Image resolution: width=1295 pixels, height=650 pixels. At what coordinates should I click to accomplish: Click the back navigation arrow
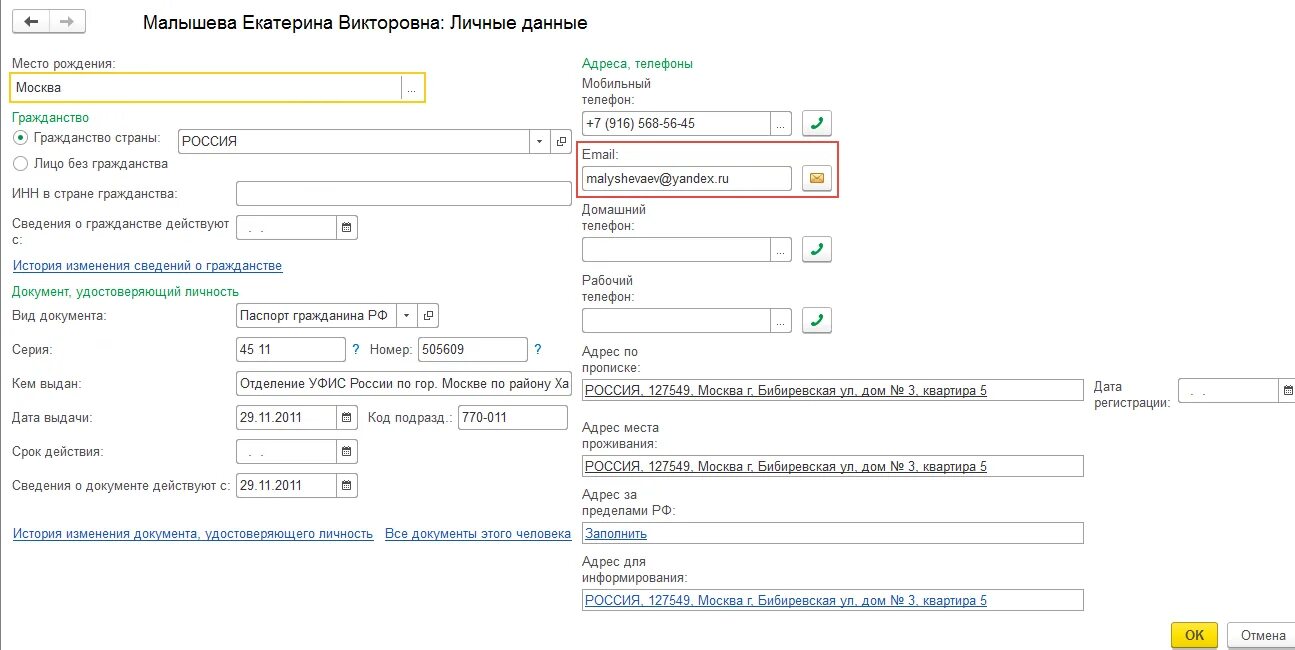pos(31,21)
